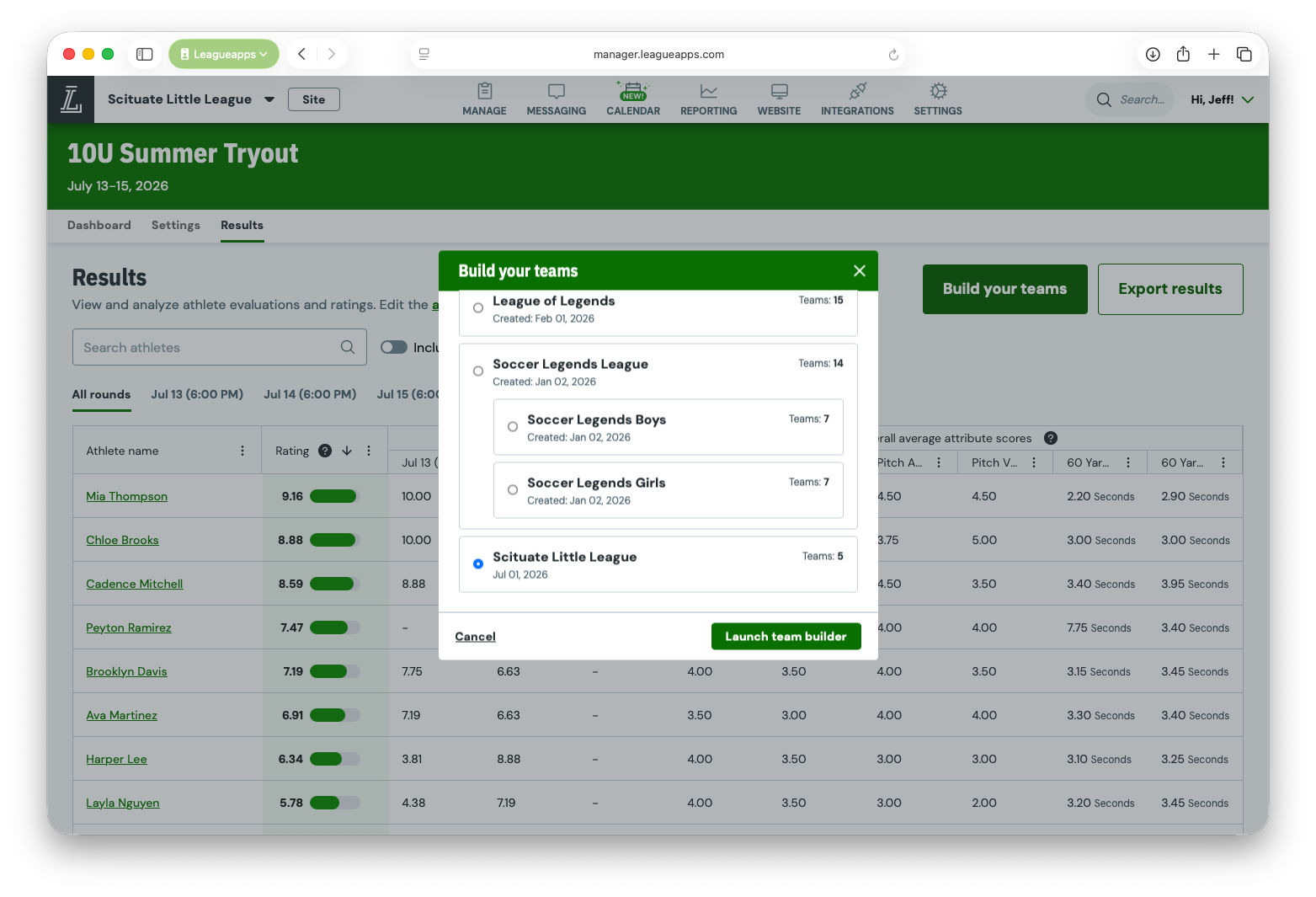Go back with the Safari back arrow
The image size is (1316, 897).
click(301, 54)
